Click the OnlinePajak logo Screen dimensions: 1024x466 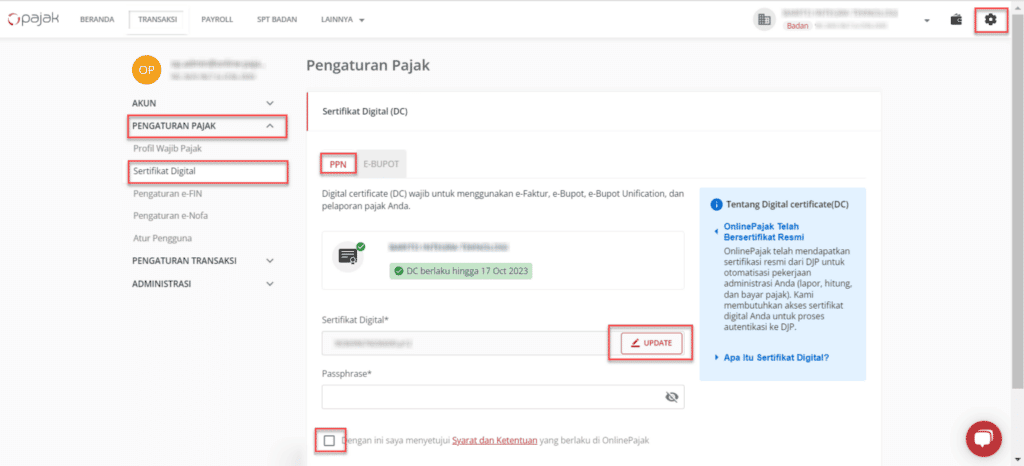pos(33,20)
